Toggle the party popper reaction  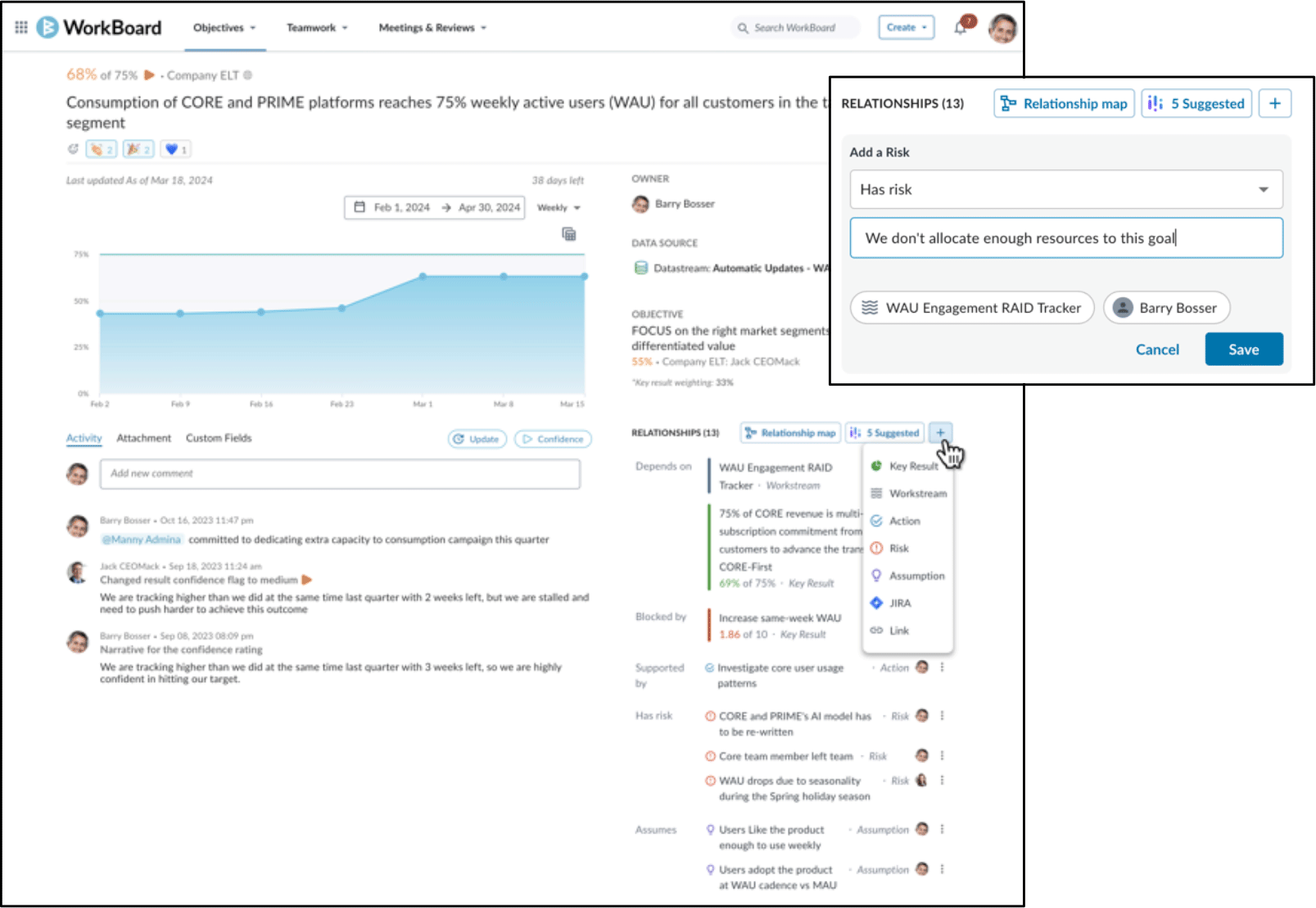138,149
